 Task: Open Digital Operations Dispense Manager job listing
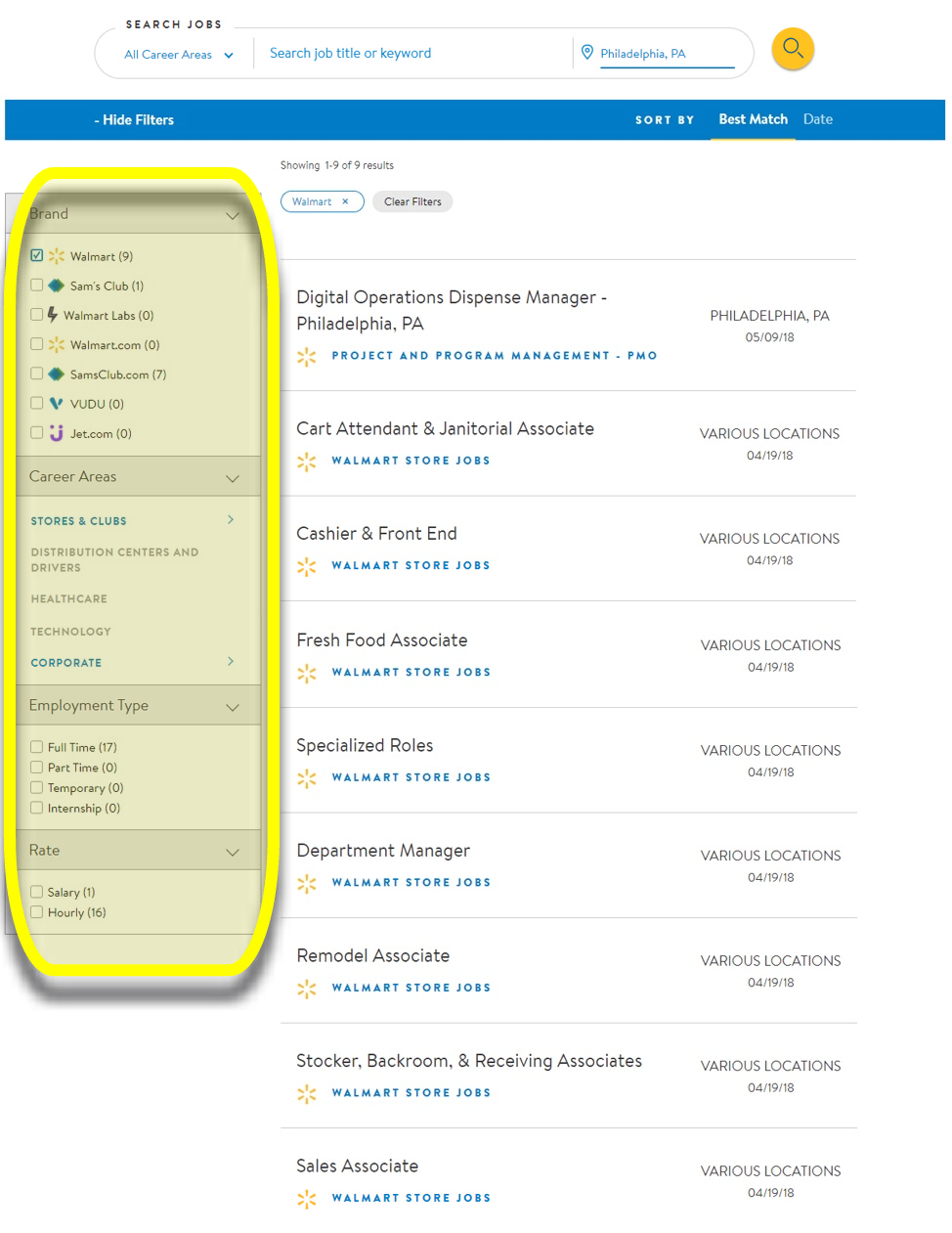pos(452,310)
